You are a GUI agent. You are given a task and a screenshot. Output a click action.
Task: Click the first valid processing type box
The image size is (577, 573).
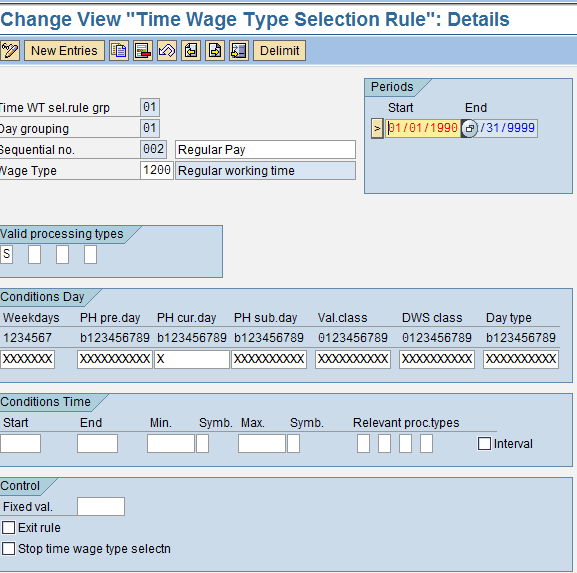[x=6, y=254]
